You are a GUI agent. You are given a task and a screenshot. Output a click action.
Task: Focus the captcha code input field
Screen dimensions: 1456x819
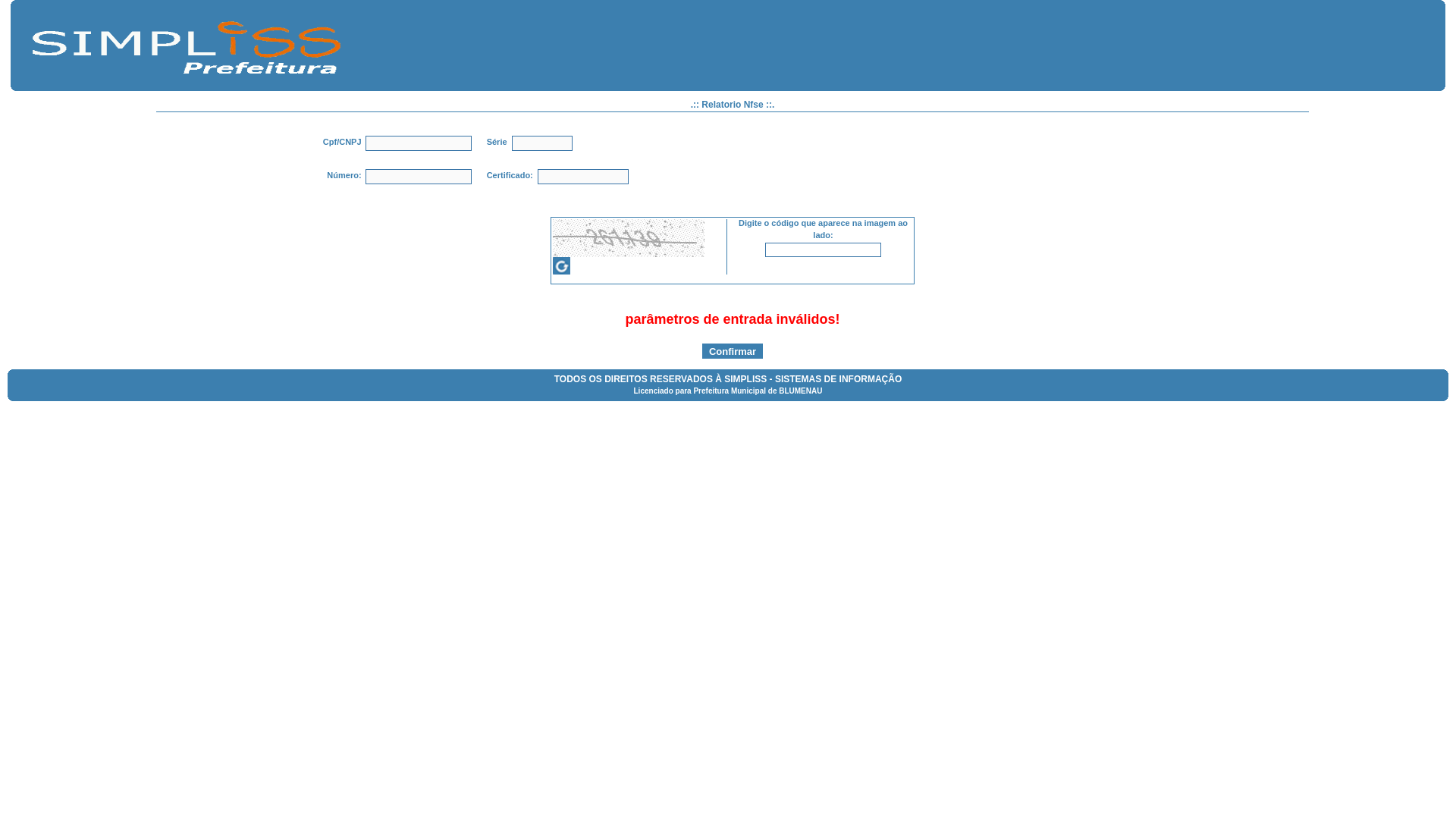823,249
